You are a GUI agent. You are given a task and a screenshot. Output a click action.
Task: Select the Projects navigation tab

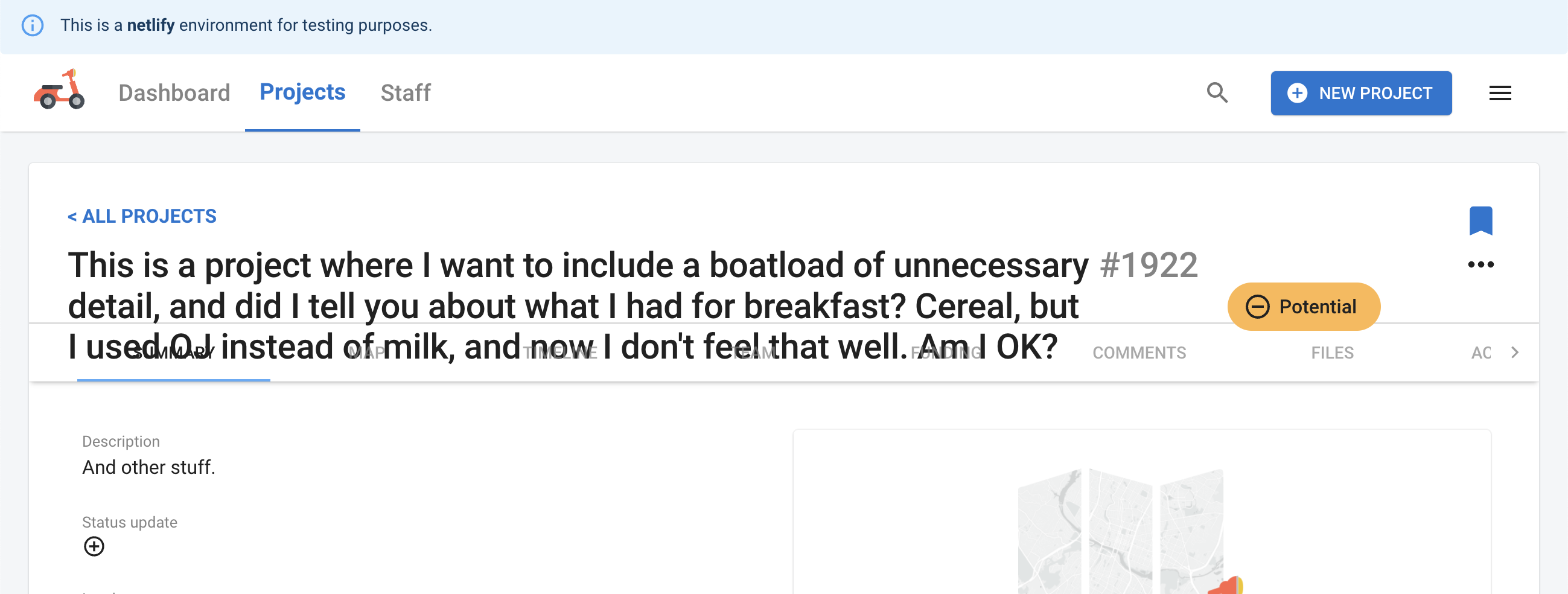click(302, 92)
